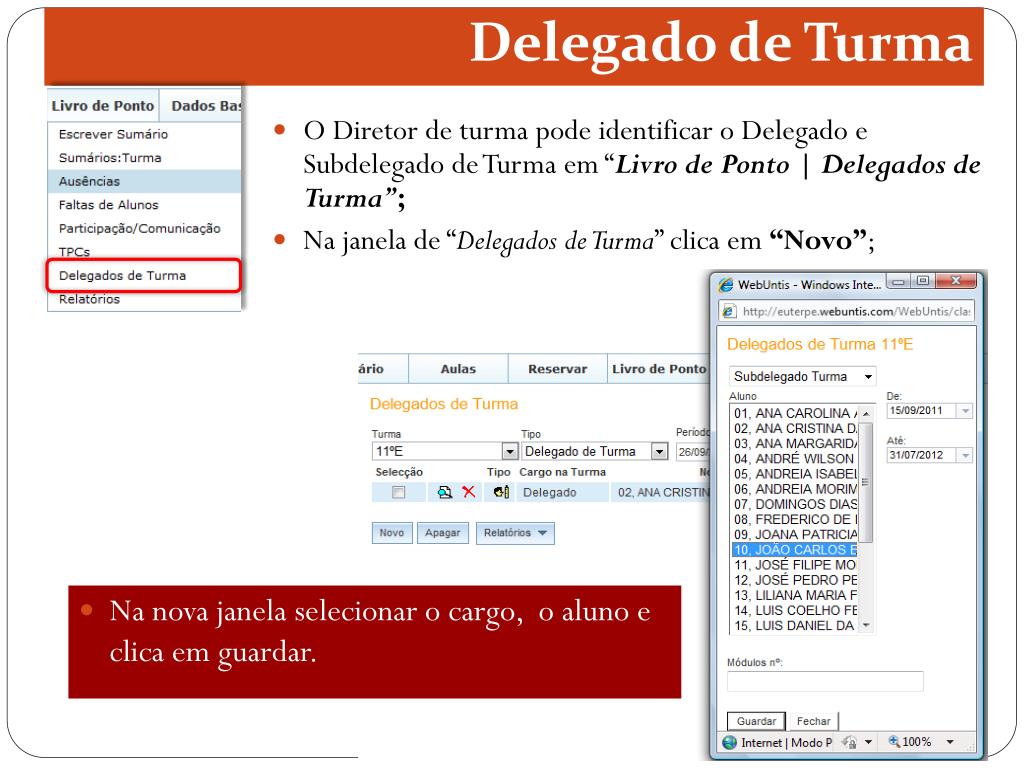The width and height of the screenshot is (1024, 768).
Task: Click the page icon beside the URL
Action: pyautogui.click(x=729, y=312)
